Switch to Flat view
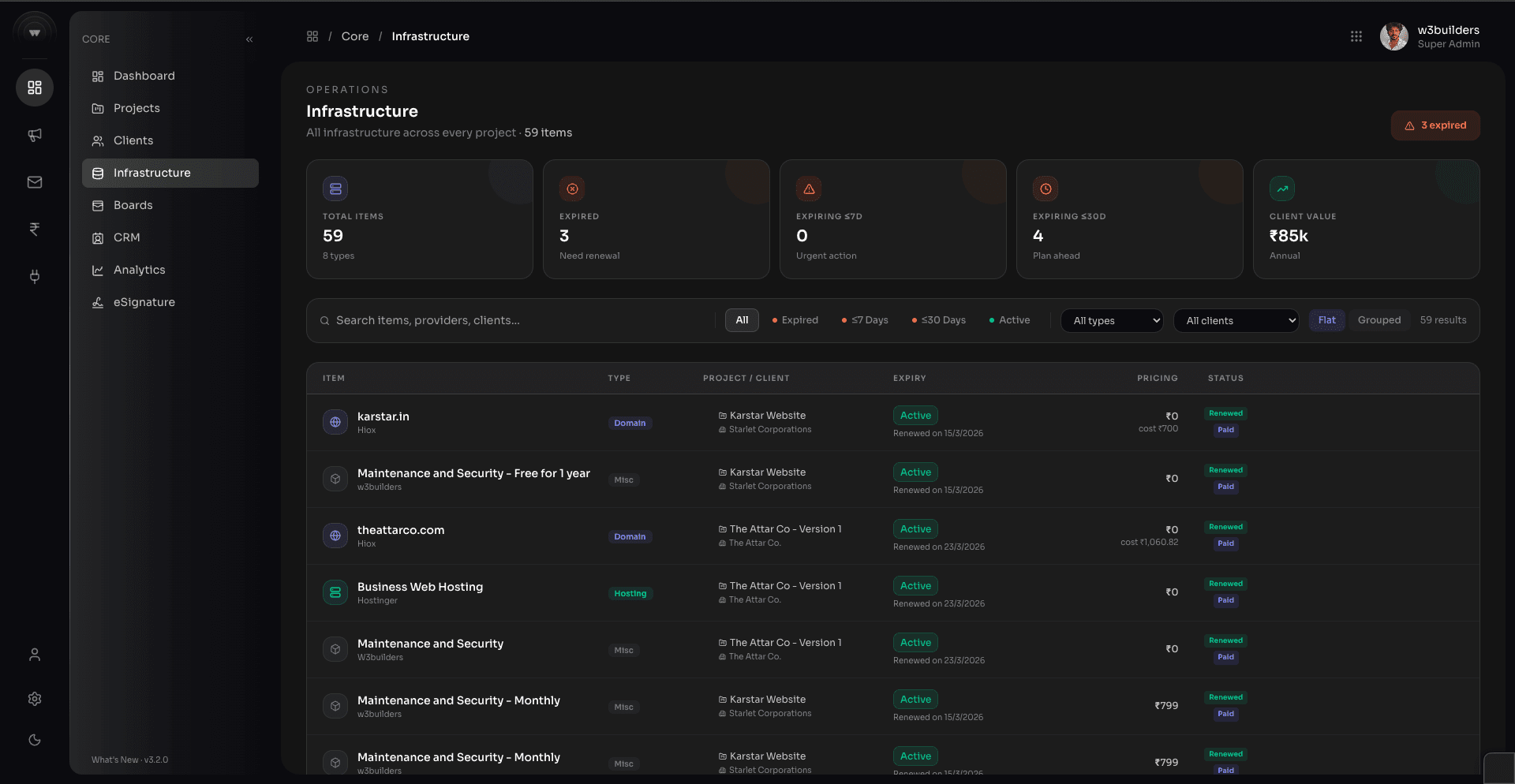This screenshot has height=784, width=1515. [x=1327, y=320]
